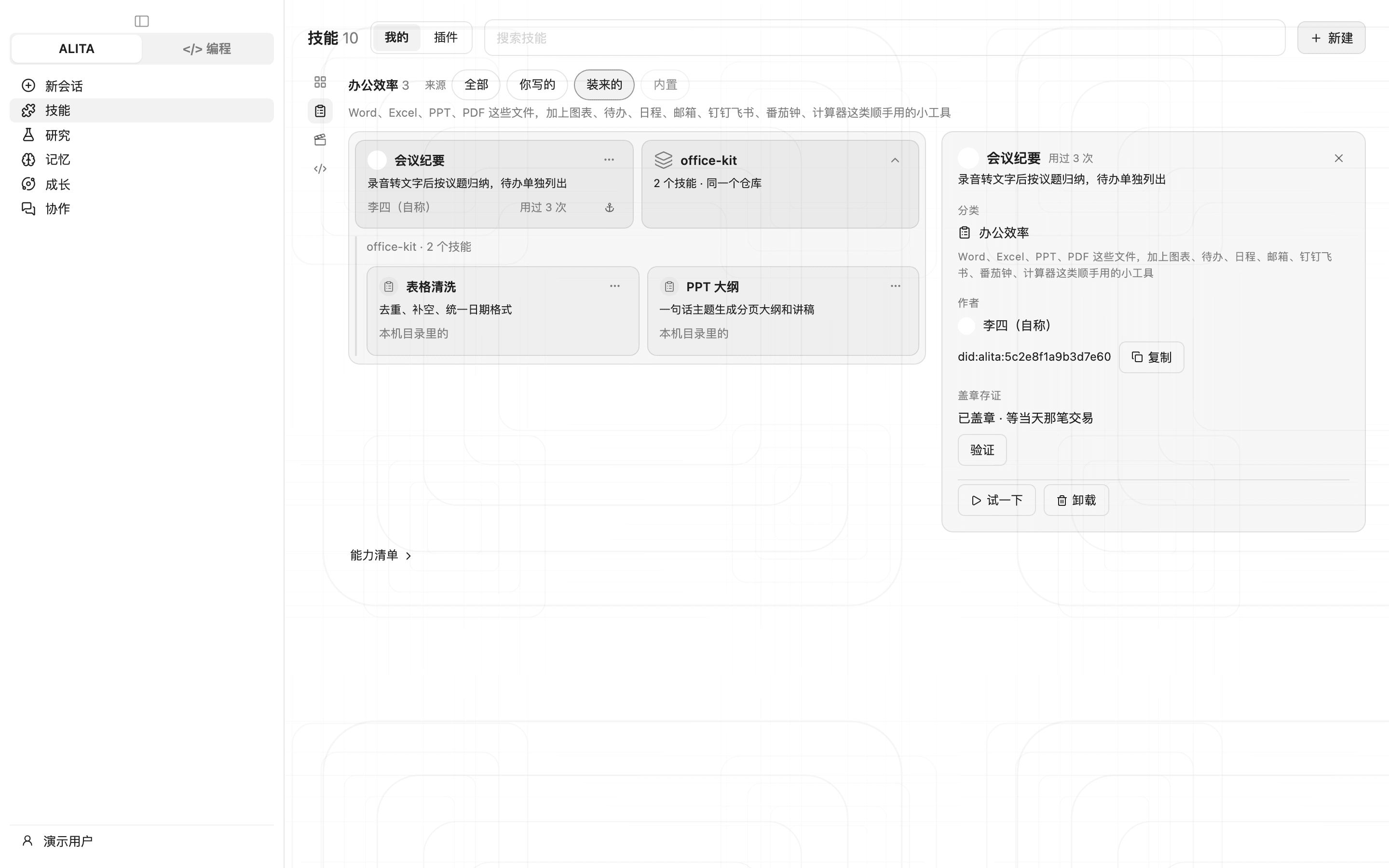The width and height of the screenshot is (1389, 868).
Task: Focus the 搜索技能 search field
Action: [885, 38]
